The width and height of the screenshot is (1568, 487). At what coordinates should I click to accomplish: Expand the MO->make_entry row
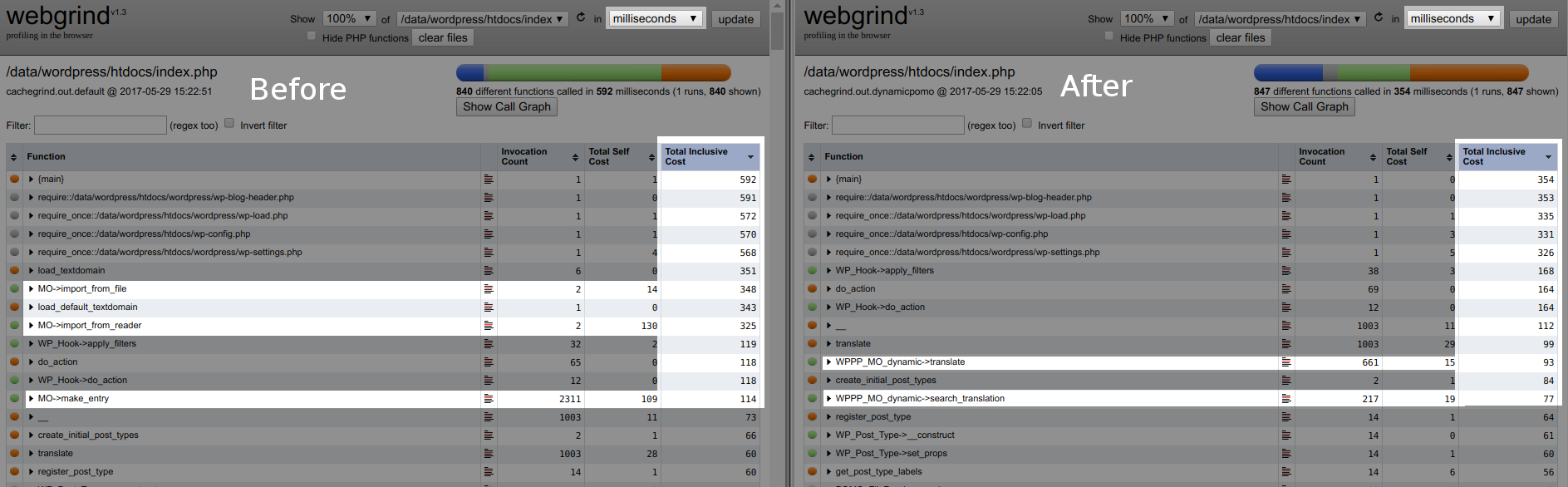point(32,399)
